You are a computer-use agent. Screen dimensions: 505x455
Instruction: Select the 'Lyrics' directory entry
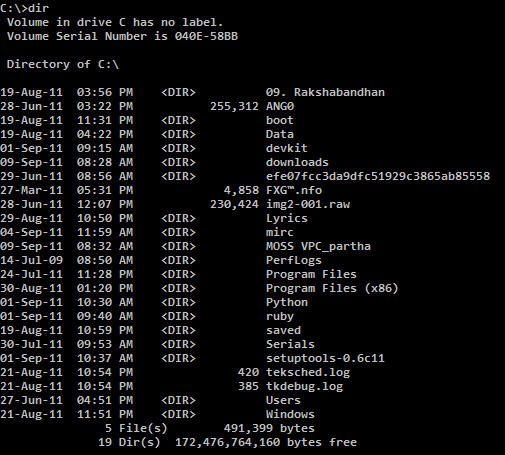click(x=287, y=218)
